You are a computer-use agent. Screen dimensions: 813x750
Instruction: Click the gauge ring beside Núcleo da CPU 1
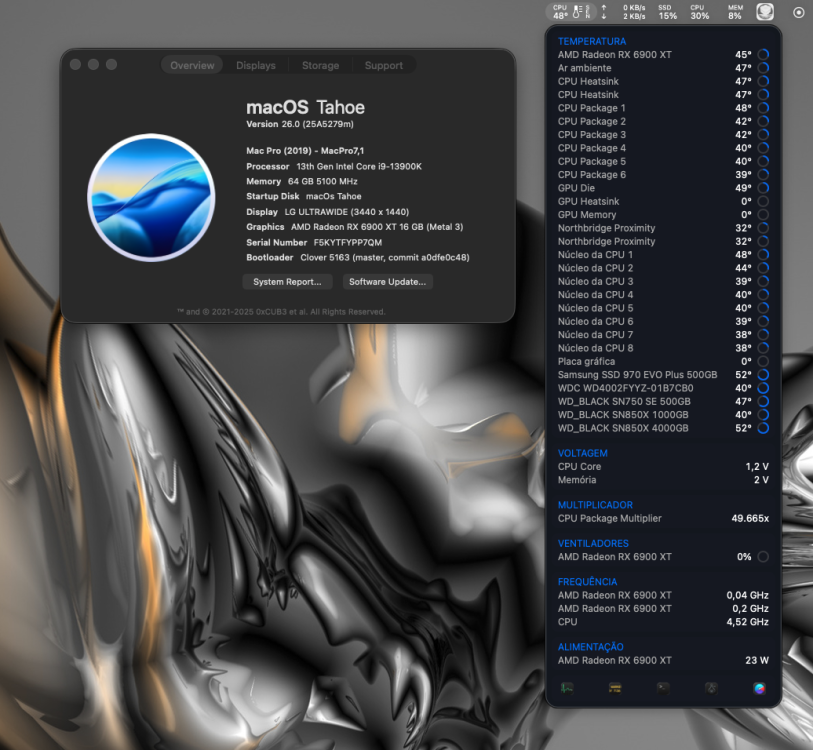point(763,254)
